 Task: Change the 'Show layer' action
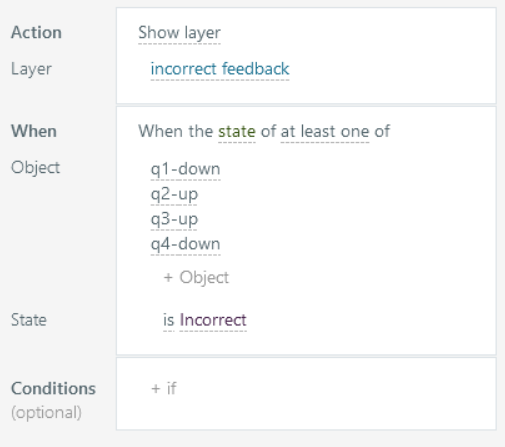[x=179, y=33]
